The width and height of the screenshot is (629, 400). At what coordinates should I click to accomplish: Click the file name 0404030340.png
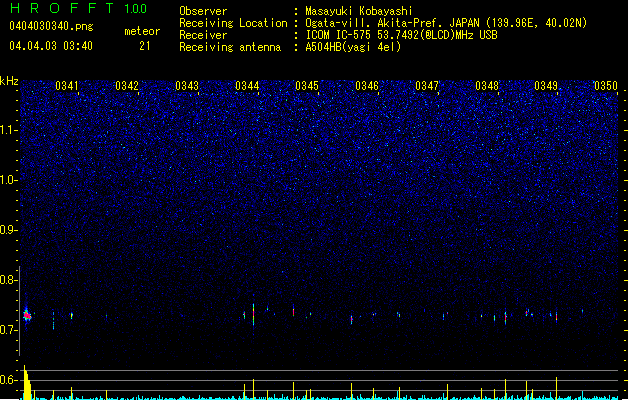51,26
